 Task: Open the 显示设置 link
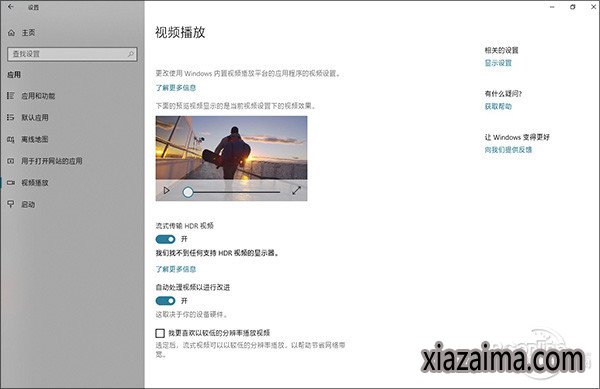(x=498, y=63)
